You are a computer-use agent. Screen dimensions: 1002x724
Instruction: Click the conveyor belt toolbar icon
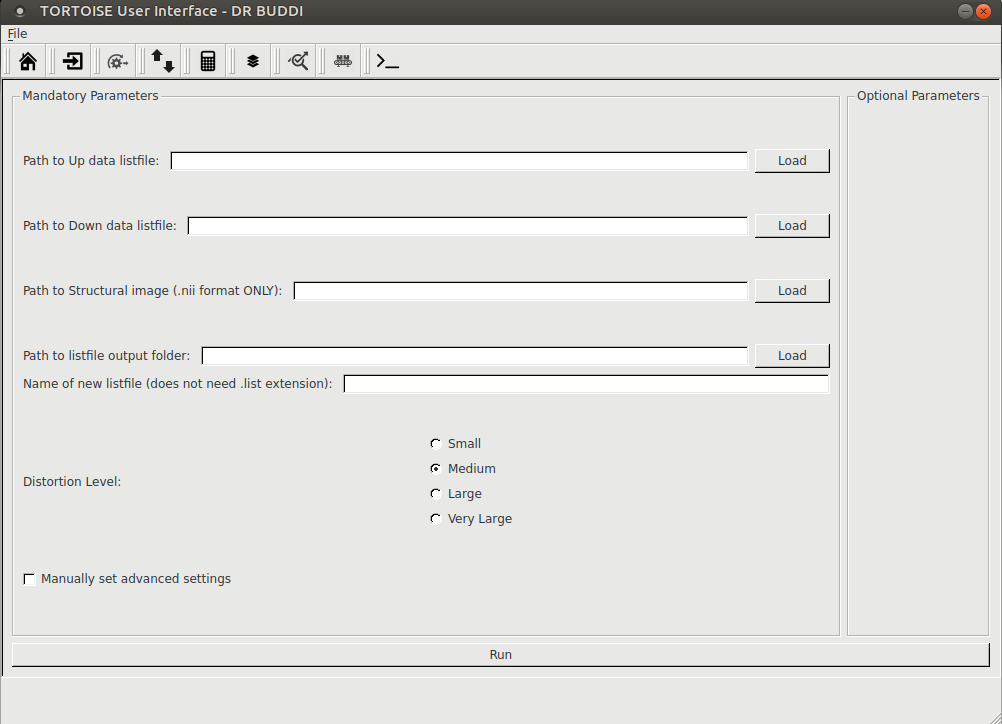(343, 61)
